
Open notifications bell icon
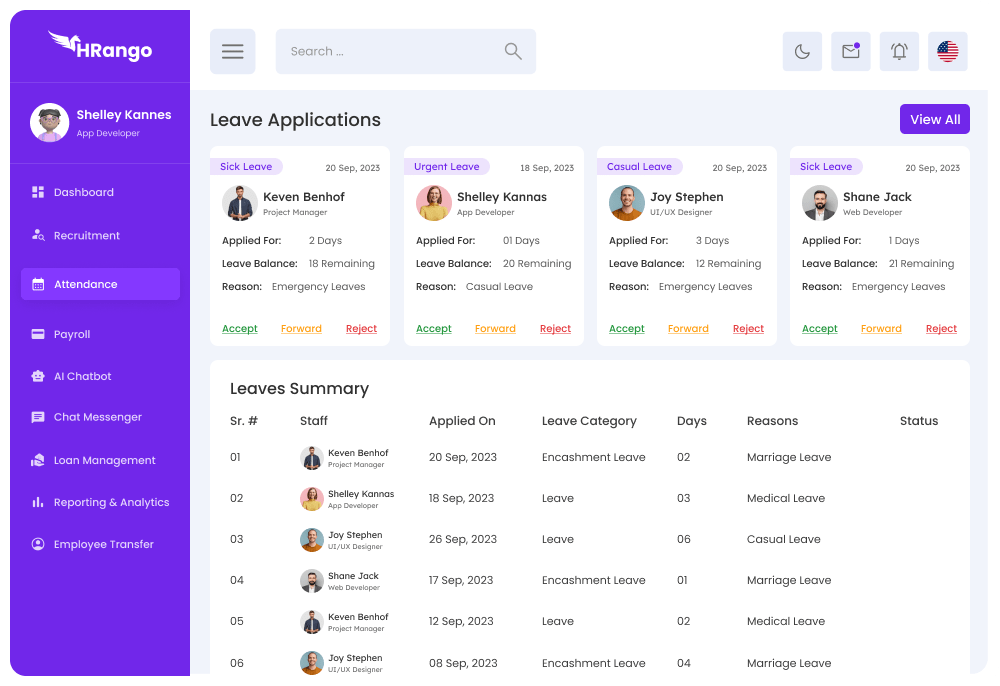(x=899, y=52)
